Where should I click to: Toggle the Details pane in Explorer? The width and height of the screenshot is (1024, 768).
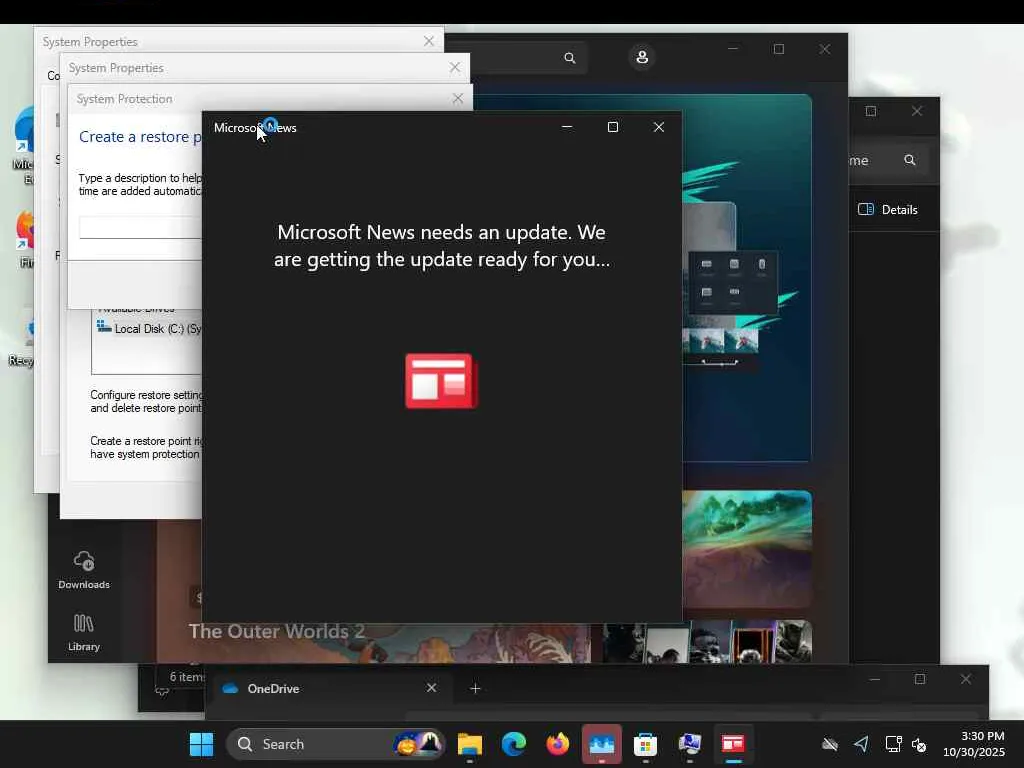(x=888, y=210)
